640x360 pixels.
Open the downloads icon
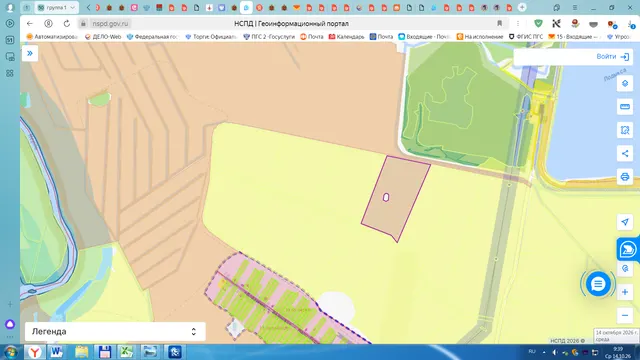click(631, 24)
